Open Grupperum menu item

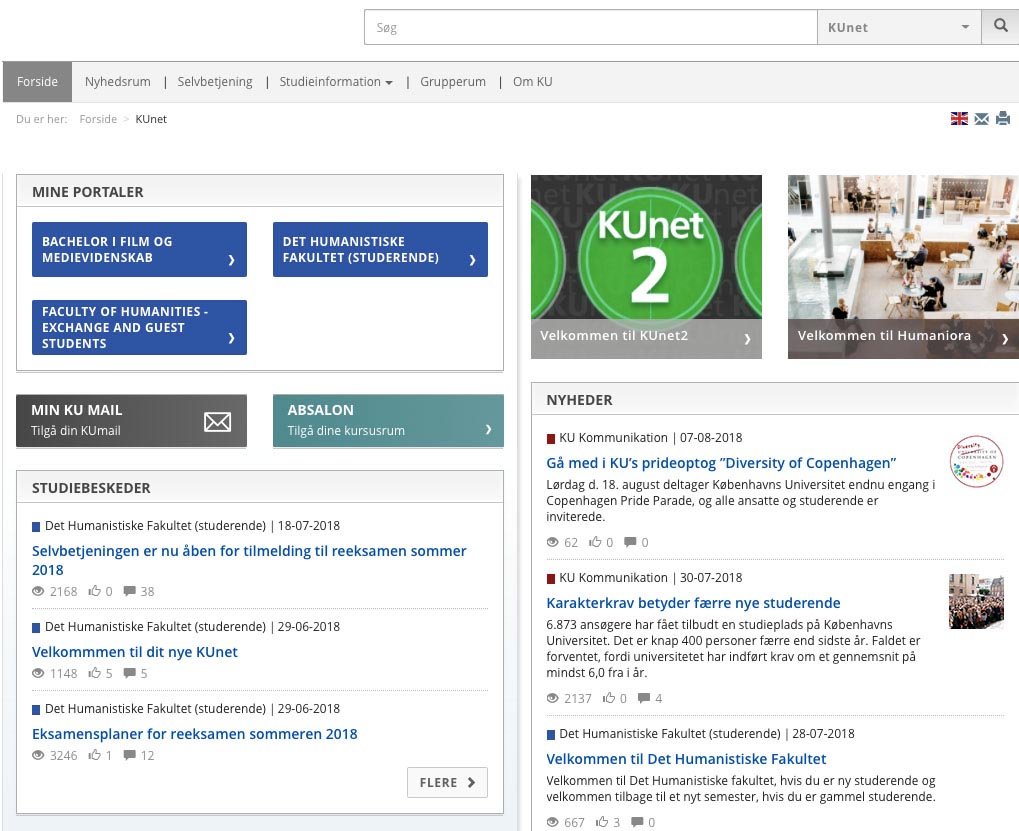453,82
